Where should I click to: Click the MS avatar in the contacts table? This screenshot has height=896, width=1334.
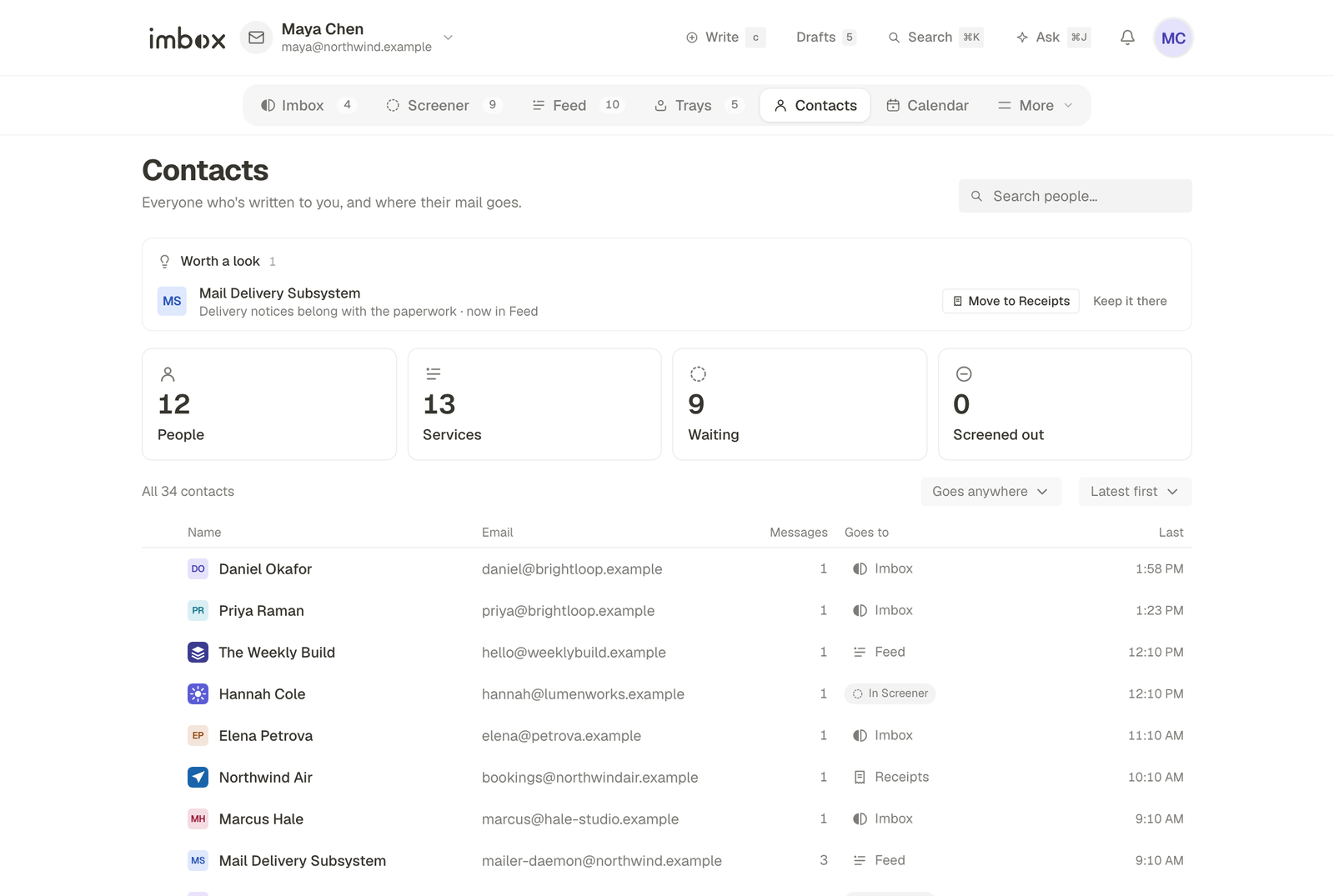198,861
